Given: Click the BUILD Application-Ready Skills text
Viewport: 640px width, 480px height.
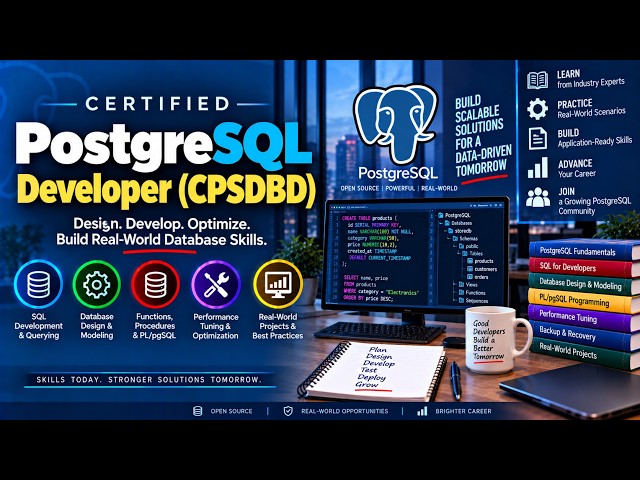Looking at the screenshot, I should 595,138.
